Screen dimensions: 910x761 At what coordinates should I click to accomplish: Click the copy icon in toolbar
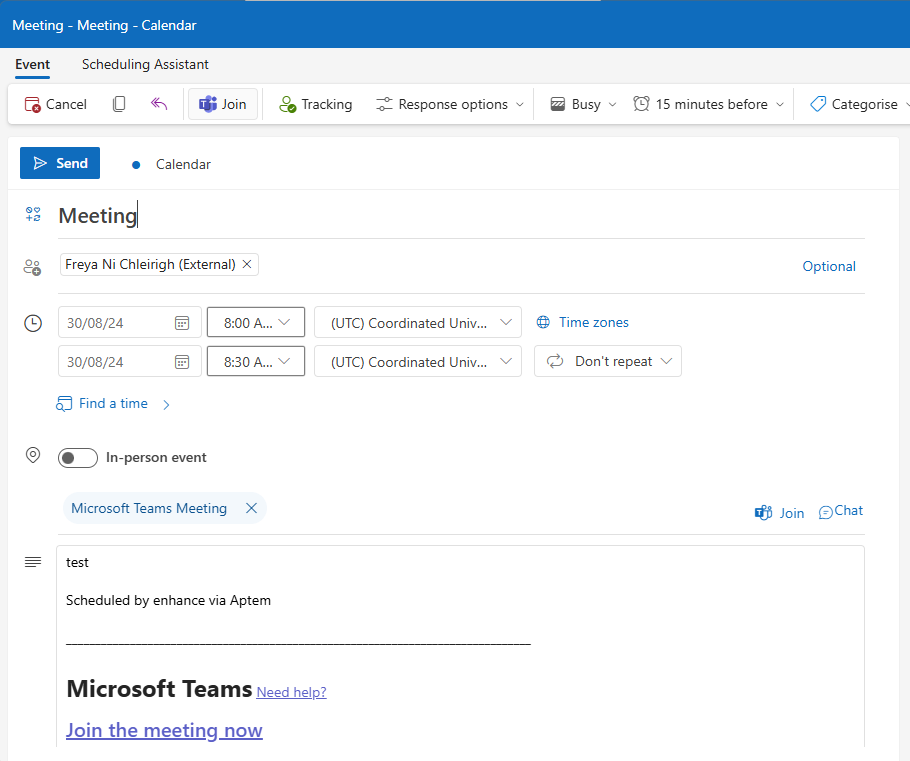pos(119,104)
